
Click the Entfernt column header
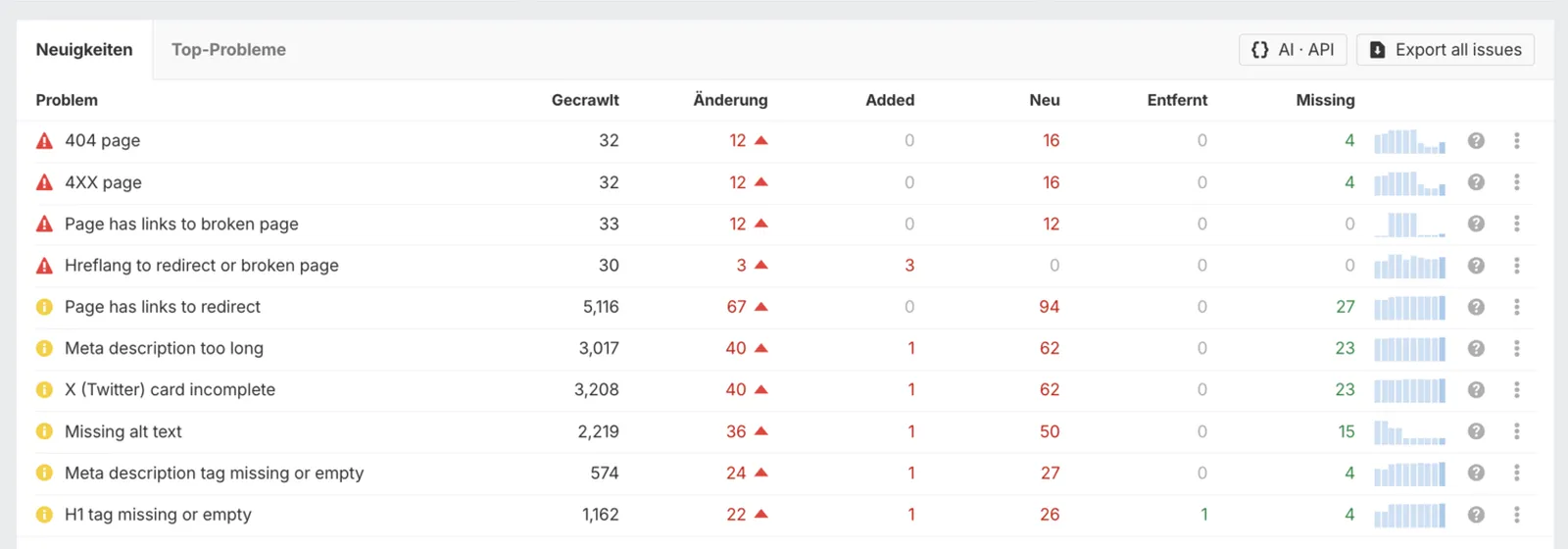pos(1177,100)
